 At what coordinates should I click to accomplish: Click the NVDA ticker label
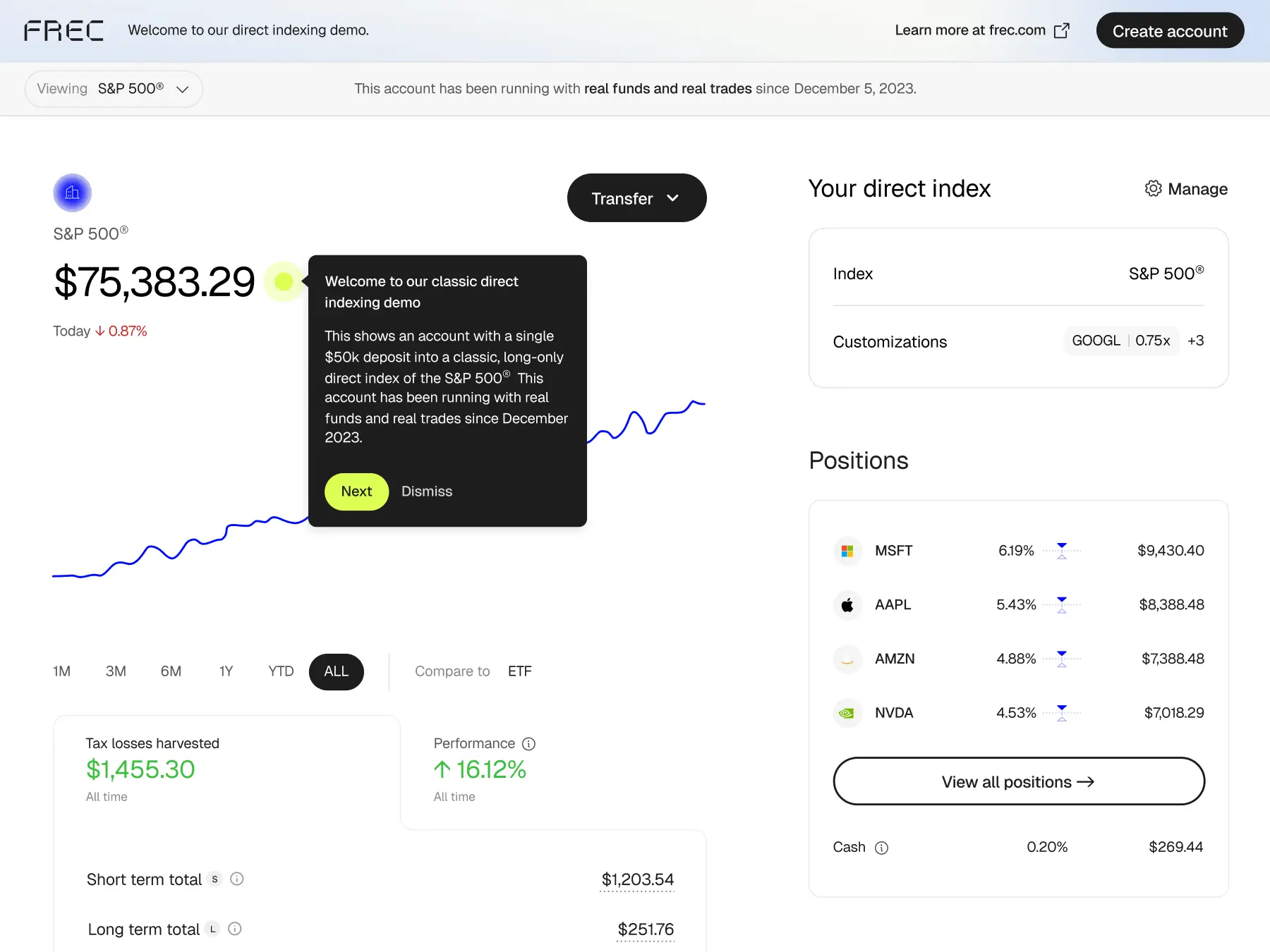point(894,713)
